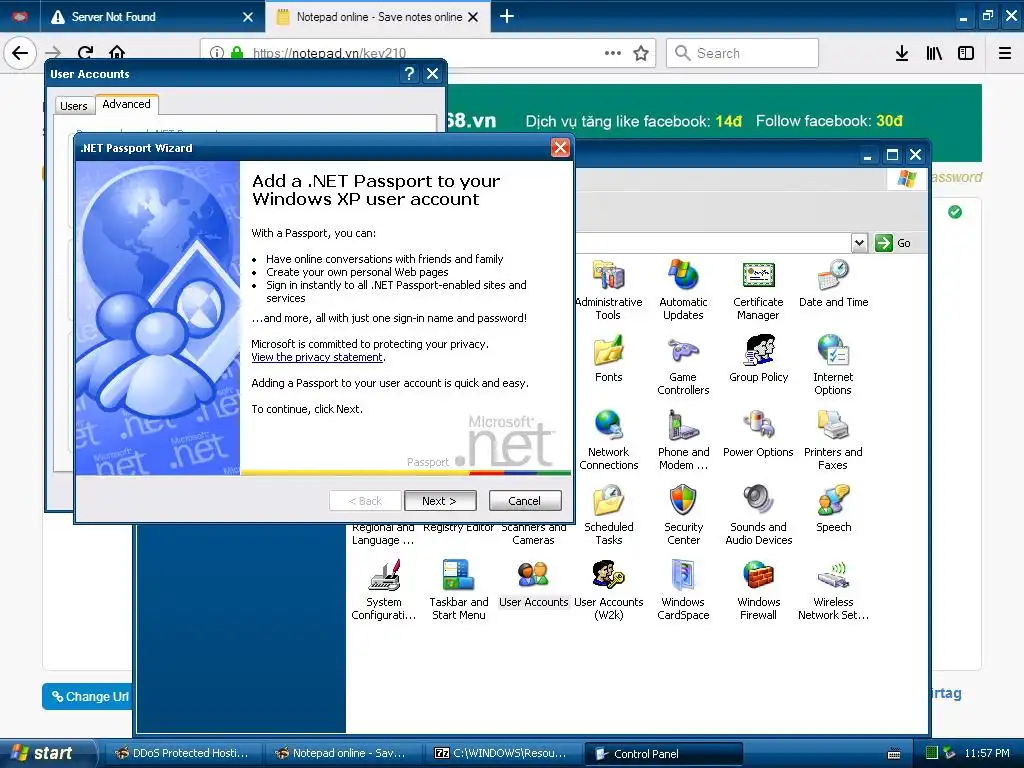
Task: Open Security Center icon
Action: [683, 515]
